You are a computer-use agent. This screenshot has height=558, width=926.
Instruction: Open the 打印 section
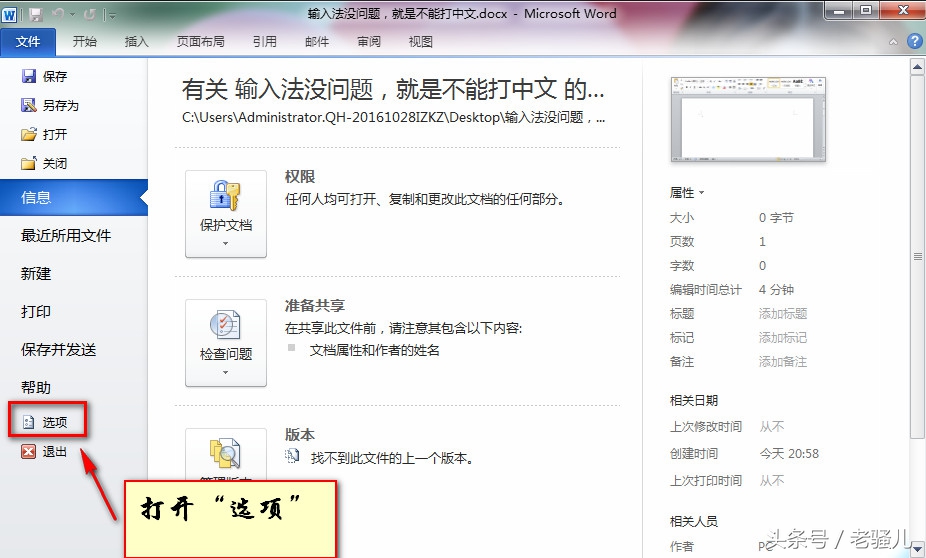click(36, 311)
